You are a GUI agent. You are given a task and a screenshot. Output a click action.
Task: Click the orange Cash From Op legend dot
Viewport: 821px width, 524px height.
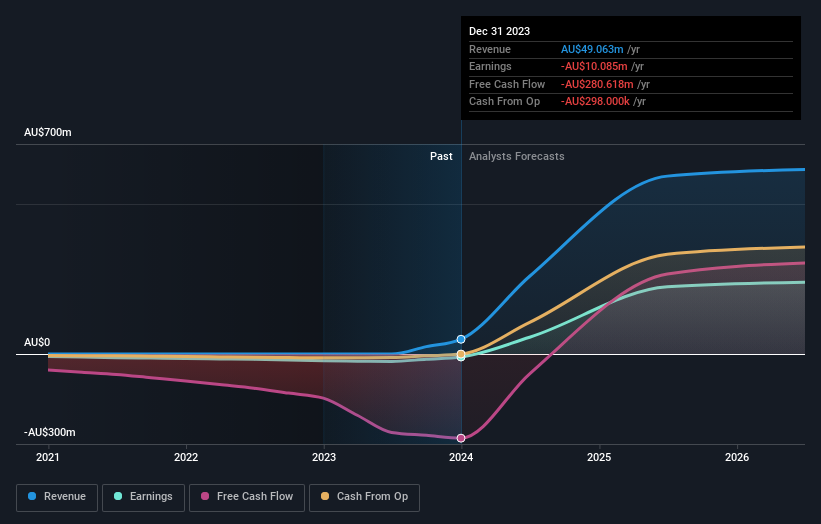[x=325, y=496]
